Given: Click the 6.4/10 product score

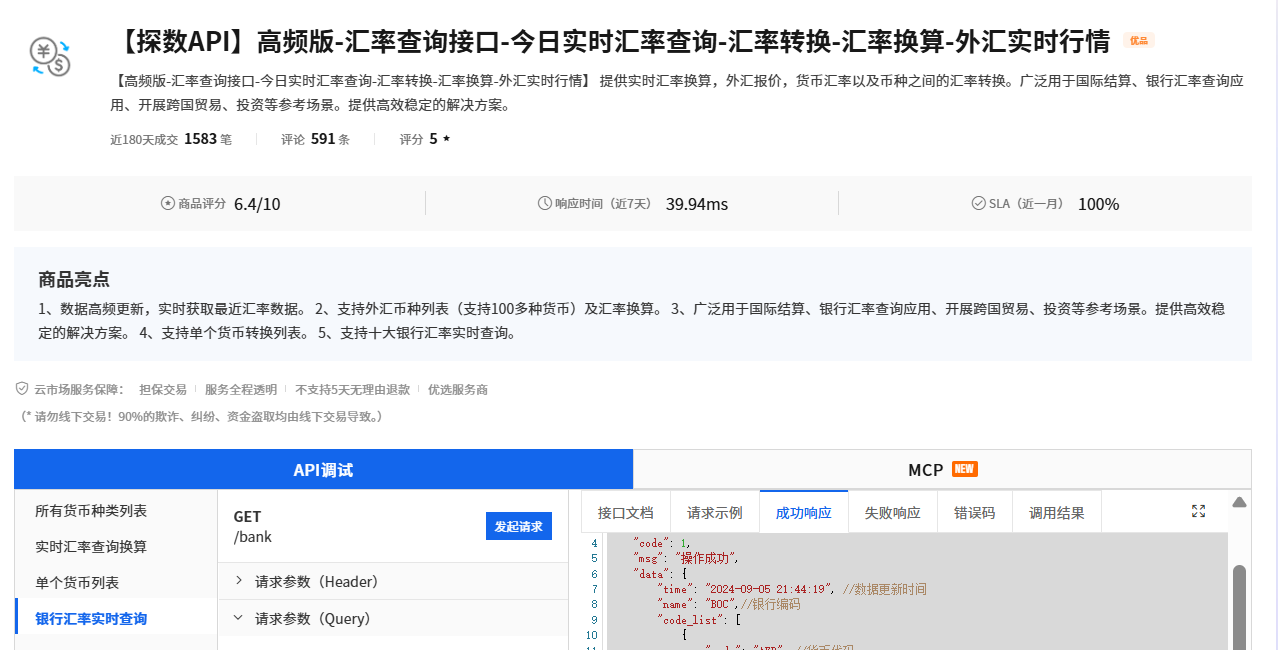Looking at the screenshot, I should click(x=257, y=204).
